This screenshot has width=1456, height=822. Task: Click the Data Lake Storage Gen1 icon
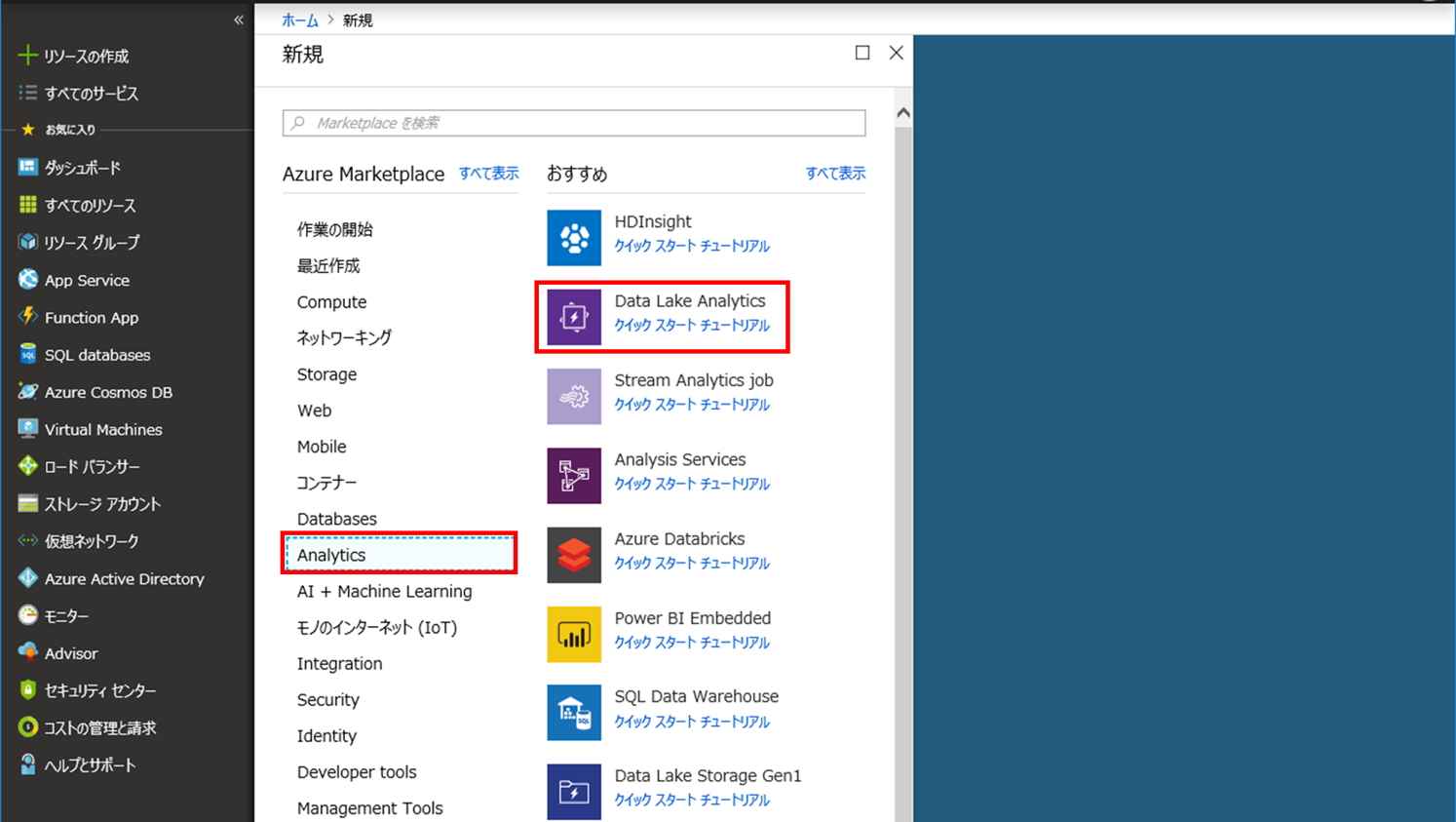[x=574, y=792]
